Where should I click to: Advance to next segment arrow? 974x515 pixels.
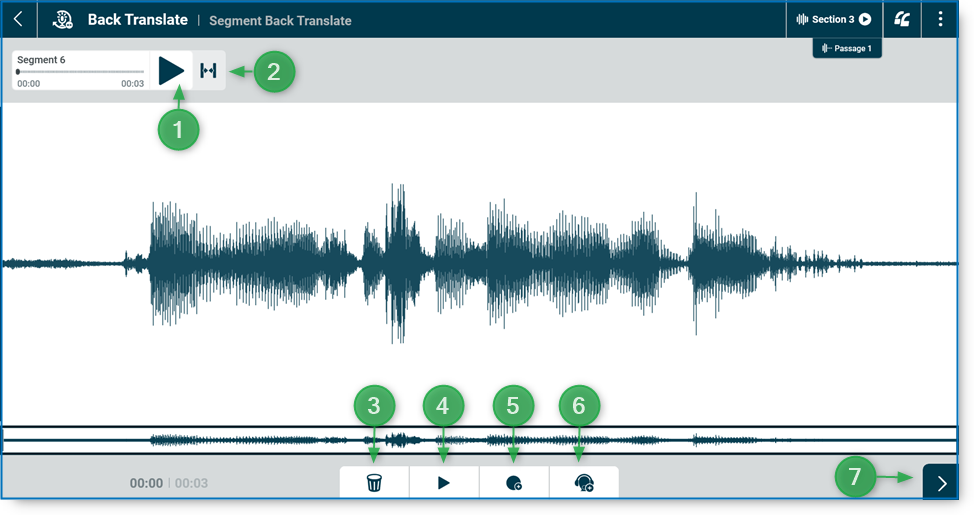tap(940, 483)
